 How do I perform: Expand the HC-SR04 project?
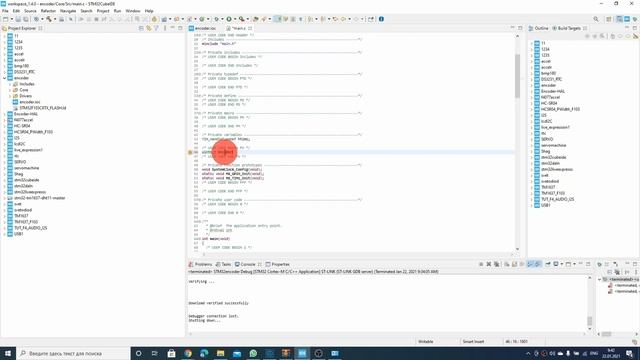pos(4,126)
